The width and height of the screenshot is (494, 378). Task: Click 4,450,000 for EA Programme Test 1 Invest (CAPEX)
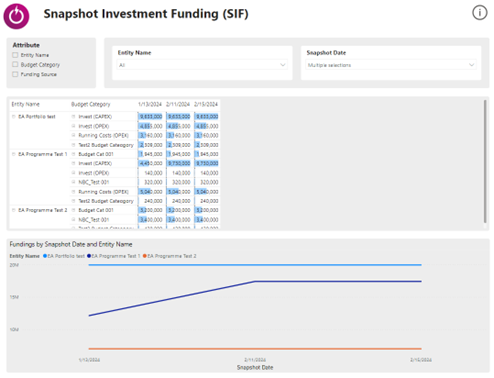pos(151,163)
